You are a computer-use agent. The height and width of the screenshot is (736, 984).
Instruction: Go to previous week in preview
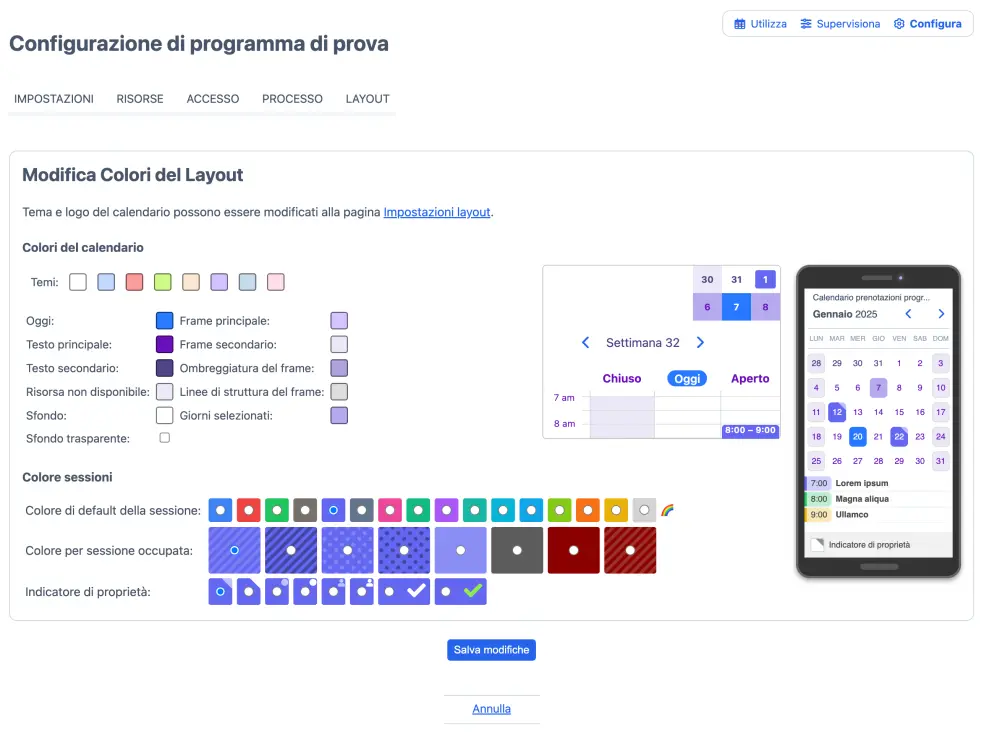pyautogui.click(x=586, y=343)
